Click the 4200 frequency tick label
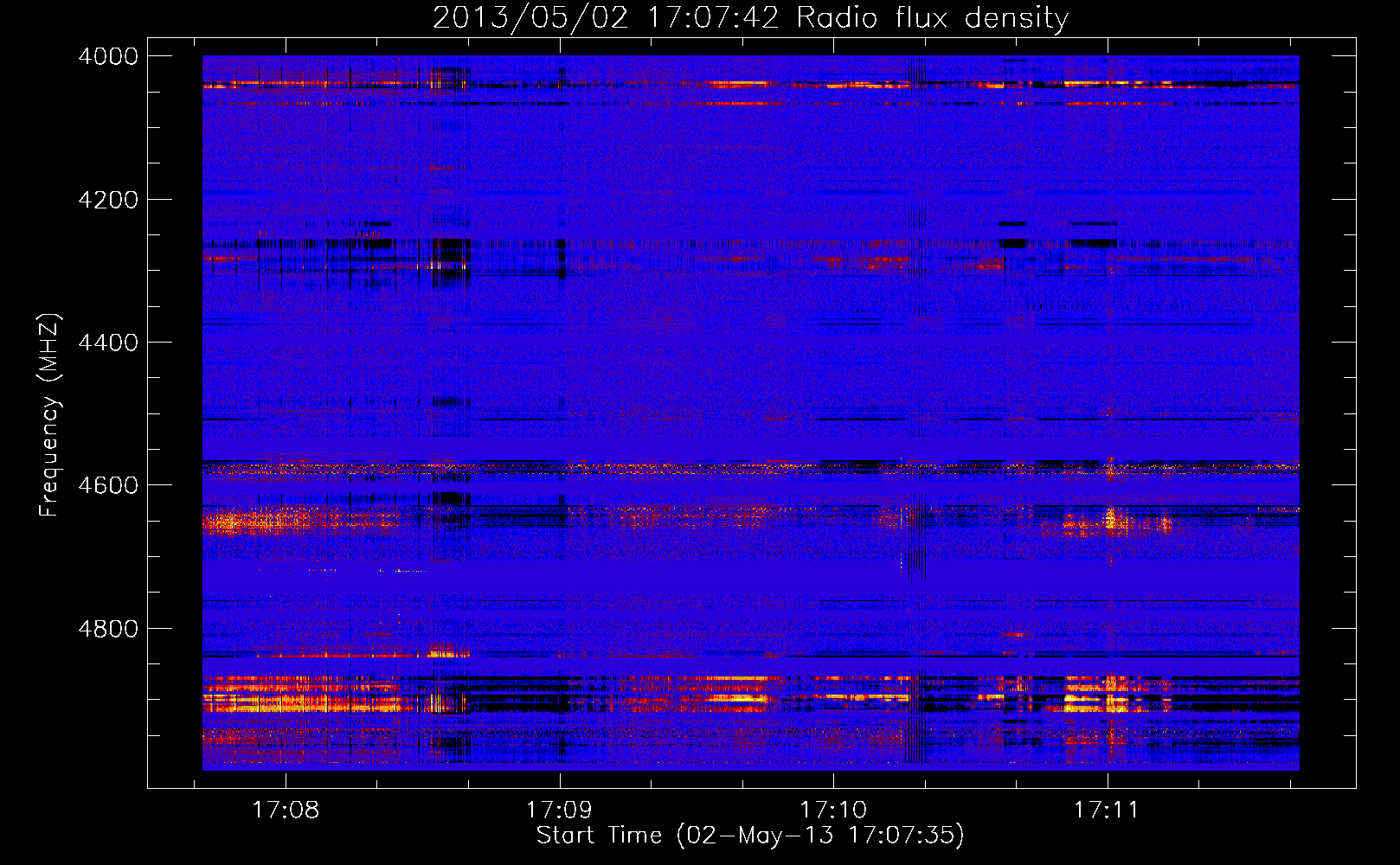The height and width of the screenshot is (865, 1400). point(108,200)
